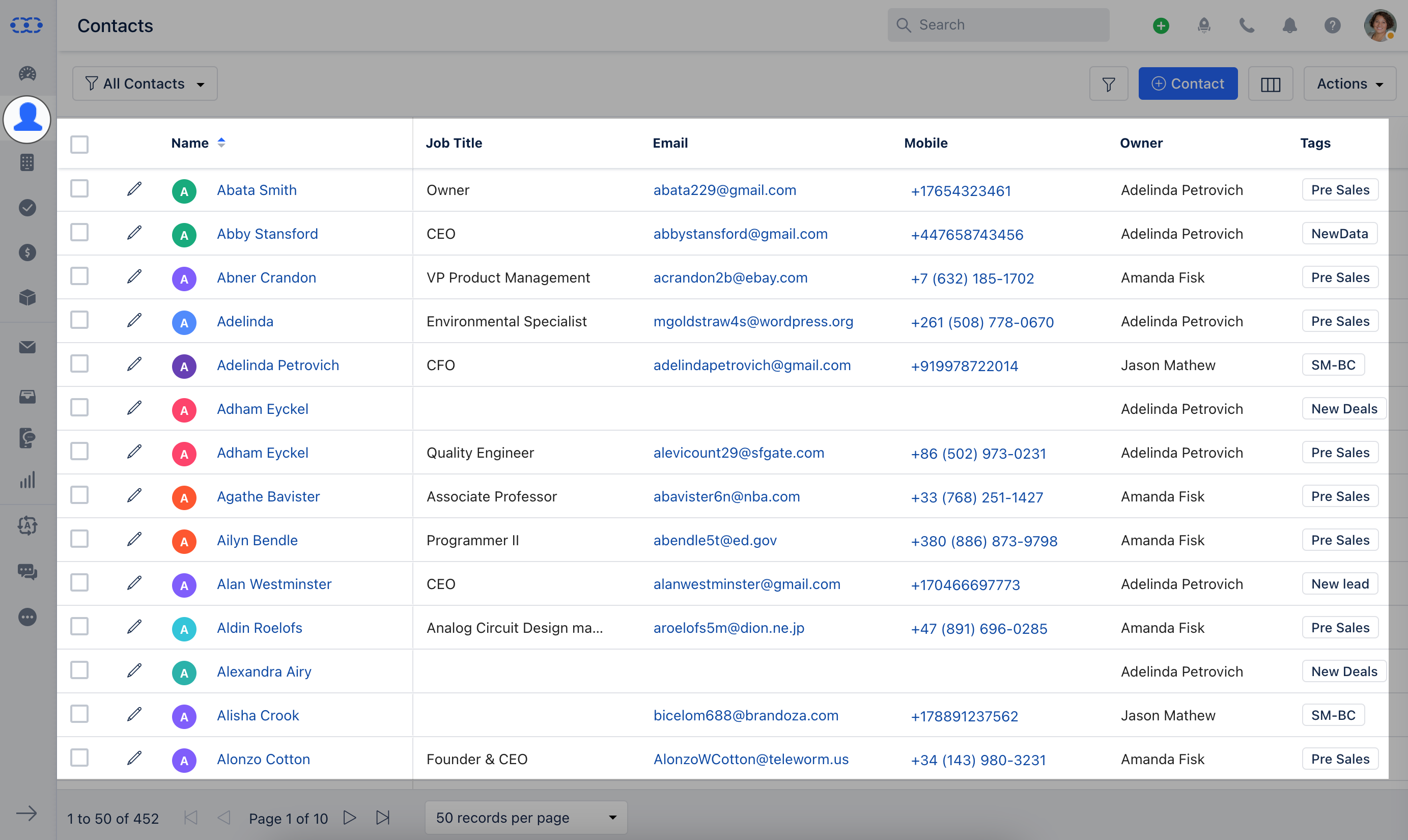
Task: Open the Deals section in the sidebar
Action: 27,253
